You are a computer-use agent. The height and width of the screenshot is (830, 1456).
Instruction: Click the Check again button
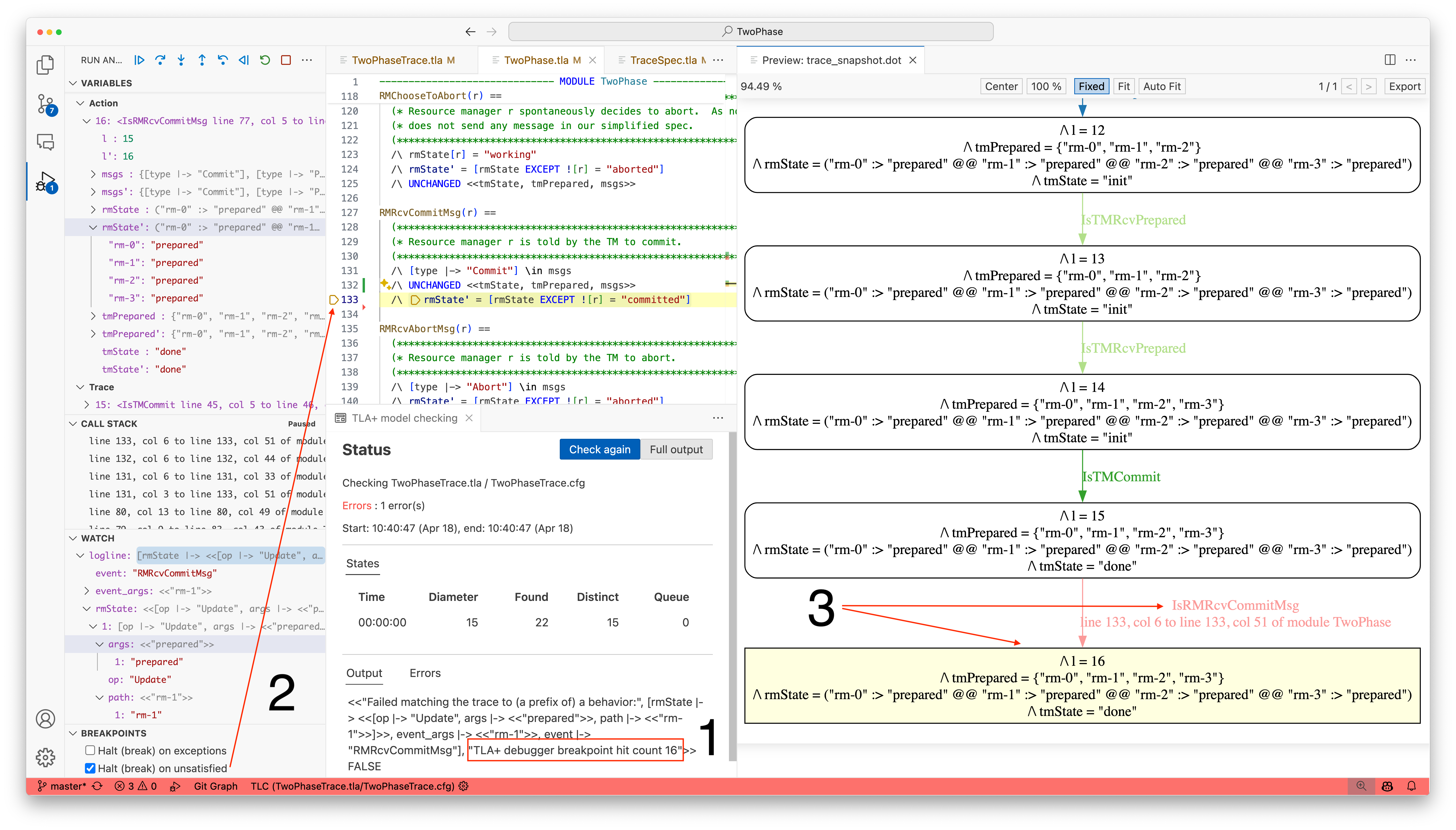point(599,449)
